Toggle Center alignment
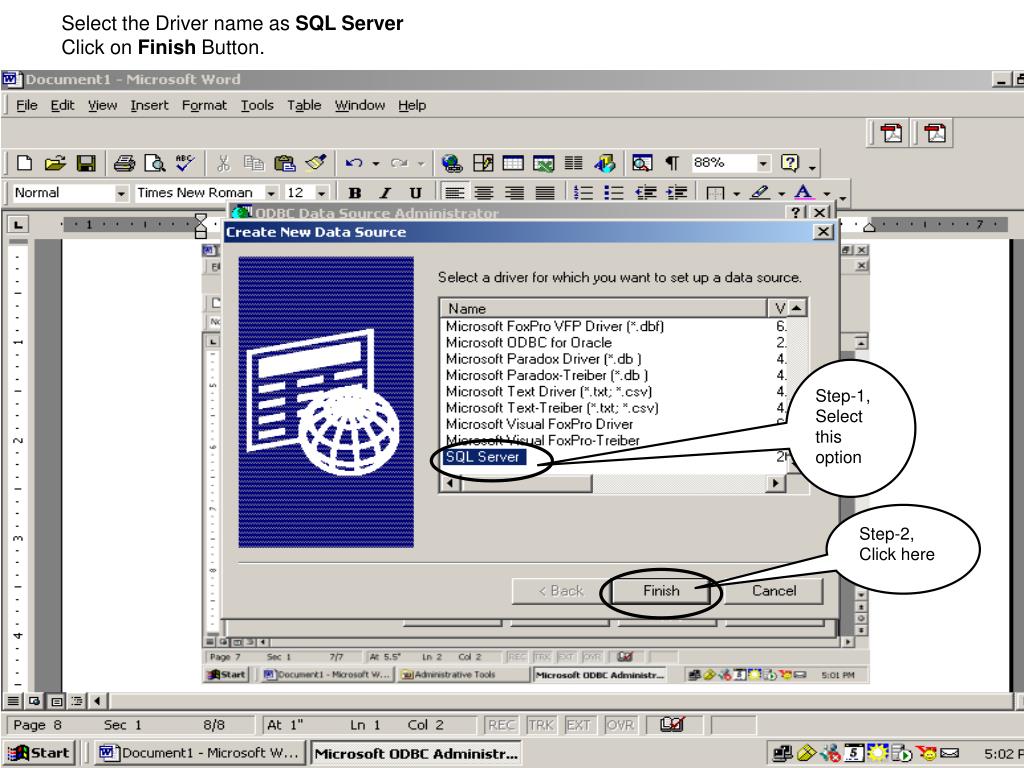The image size is (1024, 768). (484, 193)
